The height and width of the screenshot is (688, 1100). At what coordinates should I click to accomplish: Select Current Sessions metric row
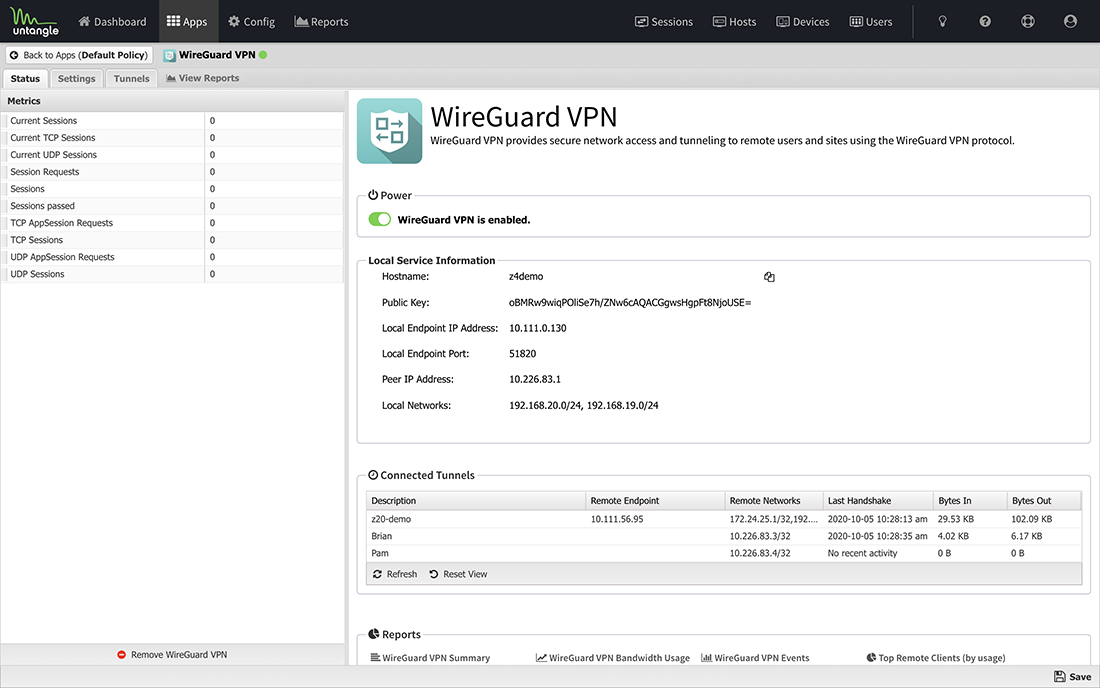tap(173, 121)
